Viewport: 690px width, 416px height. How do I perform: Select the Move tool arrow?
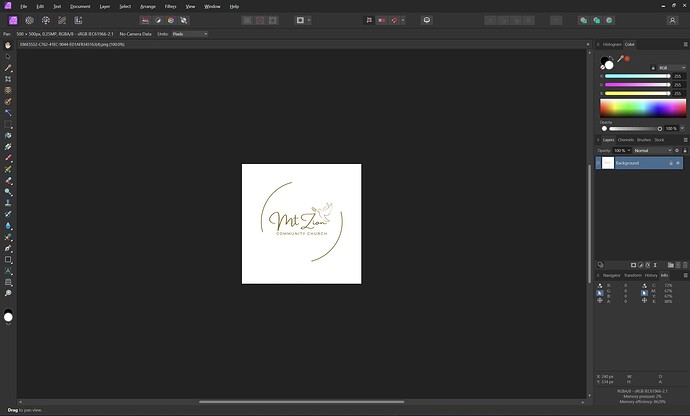pos(8,57)
